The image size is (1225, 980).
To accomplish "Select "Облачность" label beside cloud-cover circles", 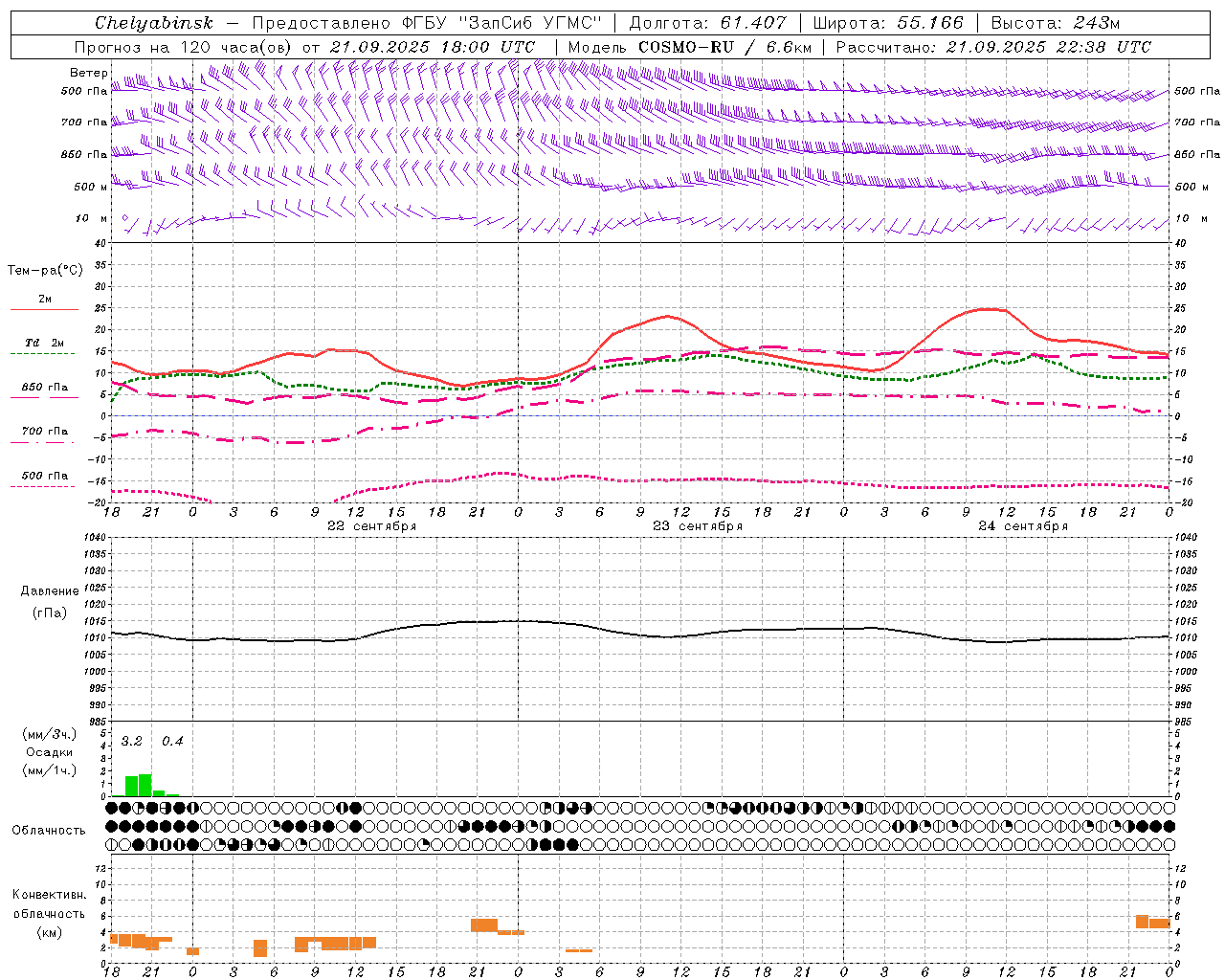I will click(x=49, y=831).
